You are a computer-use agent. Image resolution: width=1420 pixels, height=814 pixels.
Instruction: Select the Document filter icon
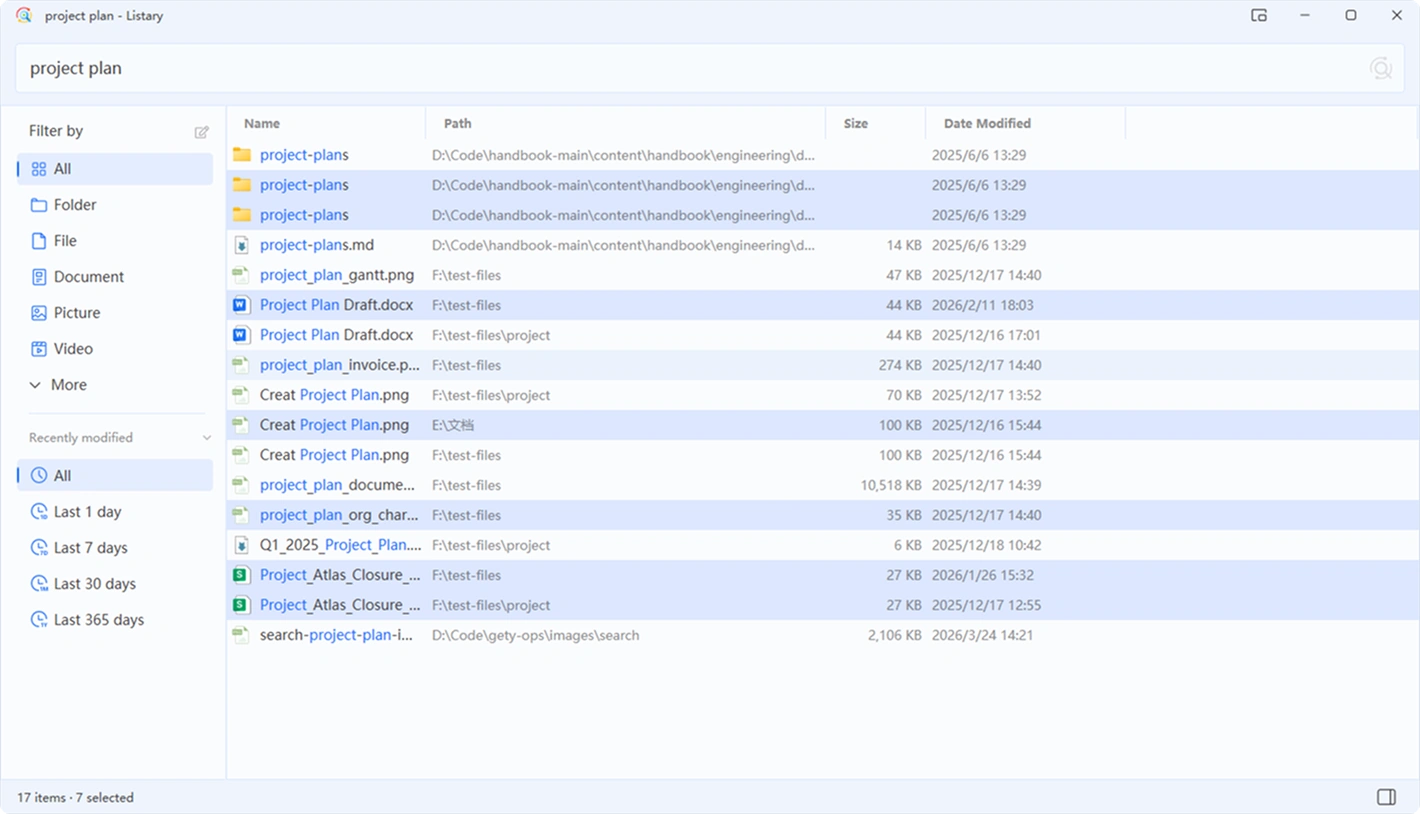pyautogui.click(x=39, y=277)
